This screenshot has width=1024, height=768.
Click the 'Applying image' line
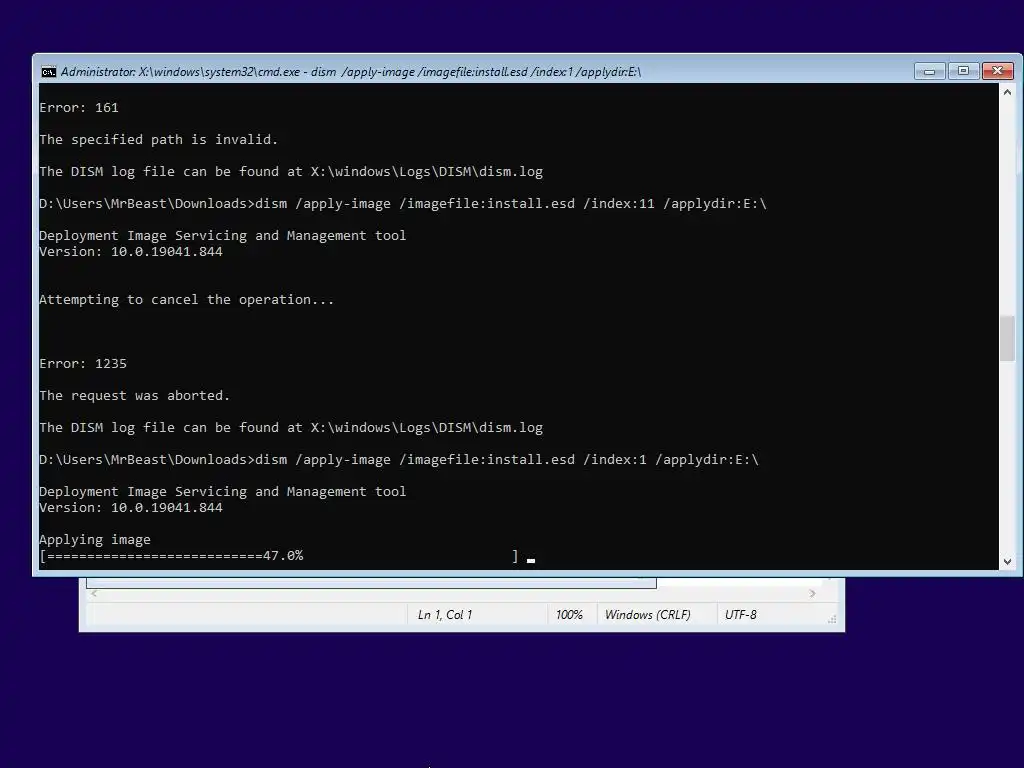pos(95,540)
